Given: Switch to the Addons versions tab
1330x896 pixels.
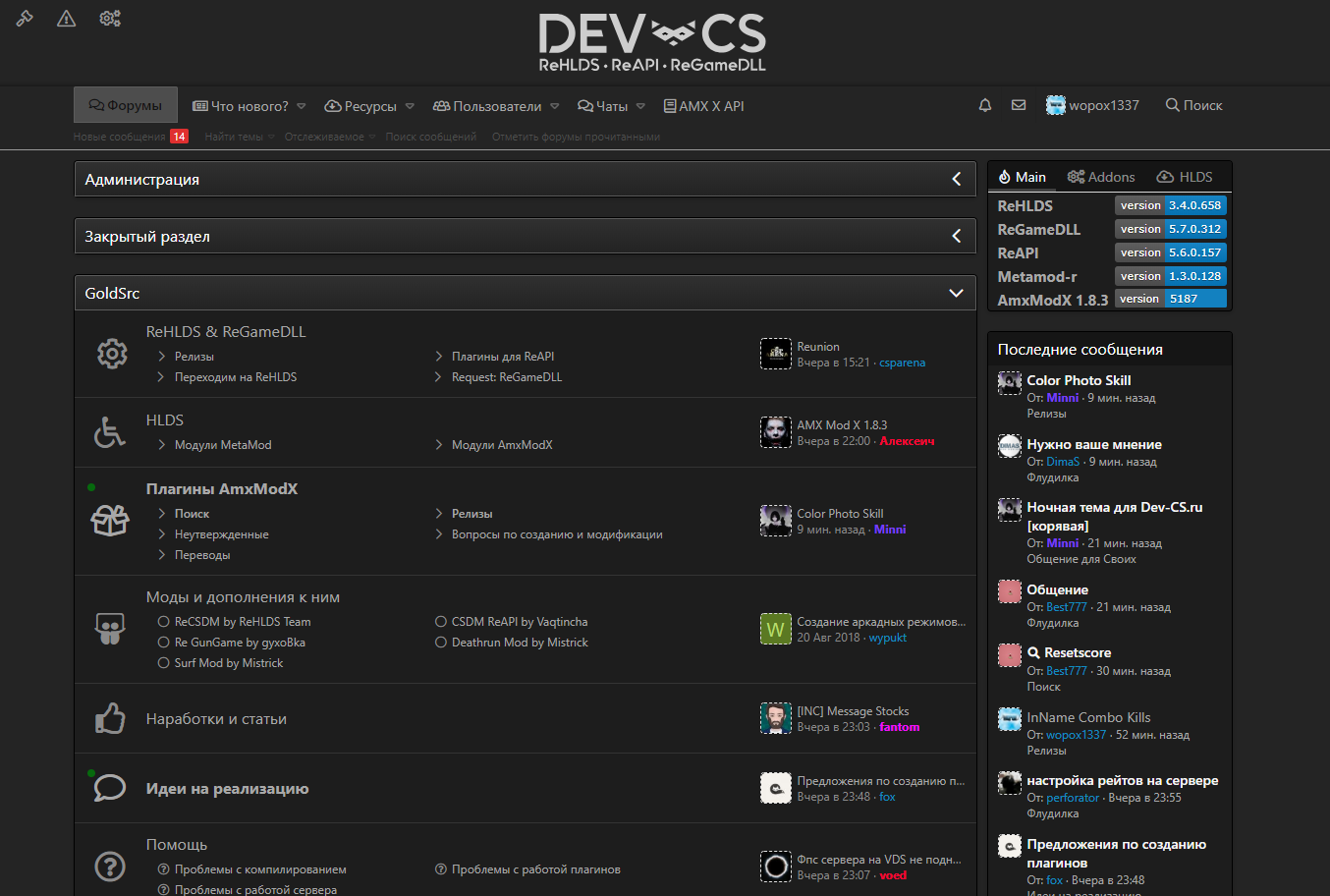Looking at the screenshot, I should tap(1101, 177).
